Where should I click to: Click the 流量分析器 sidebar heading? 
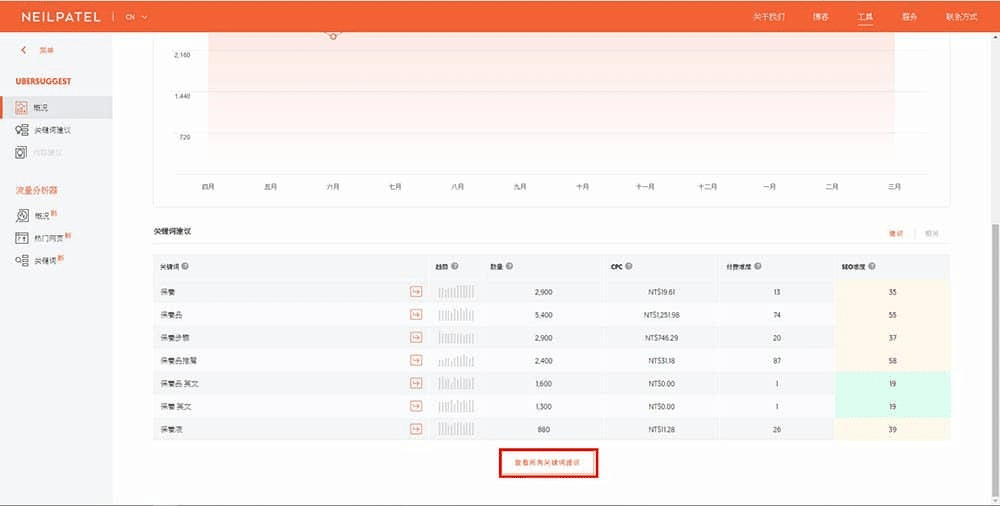pos(36,190)
